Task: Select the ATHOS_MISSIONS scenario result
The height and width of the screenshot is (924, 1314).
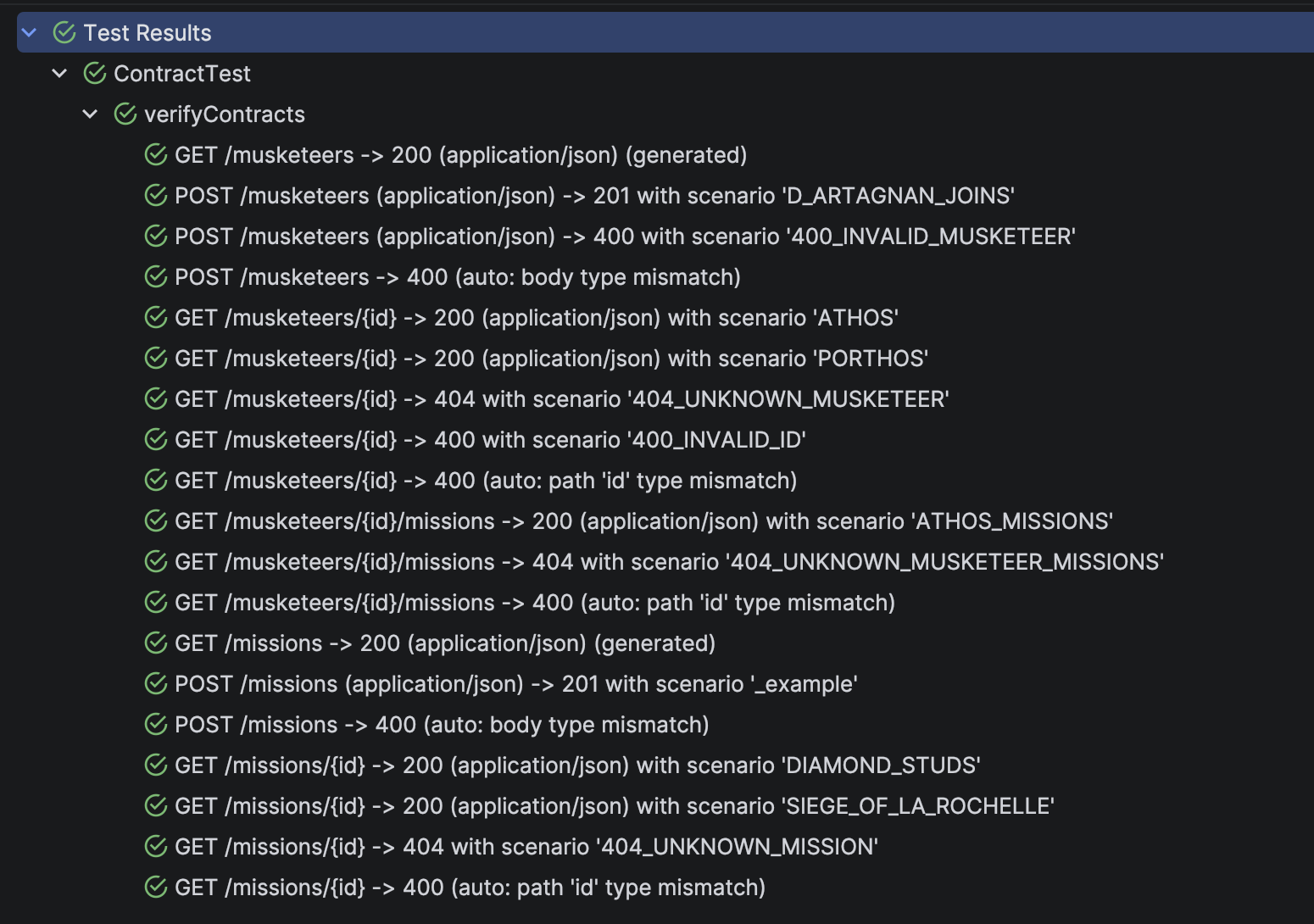Action: pos(643,520)
